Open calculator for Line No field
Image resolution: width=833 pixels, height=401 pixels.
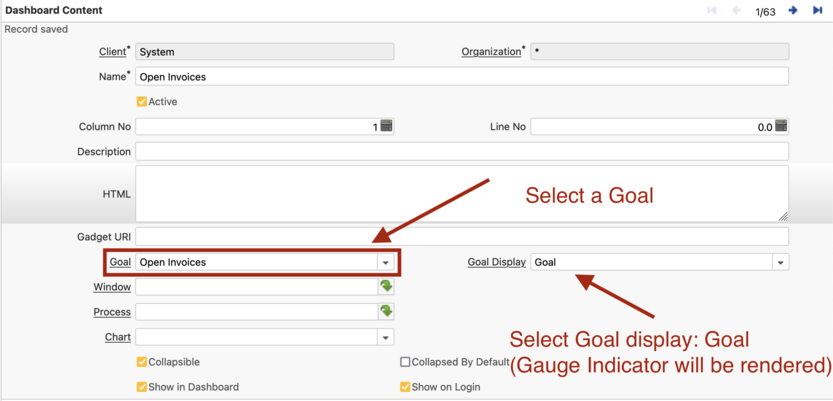pyautogui.click(x=781, y=127)
